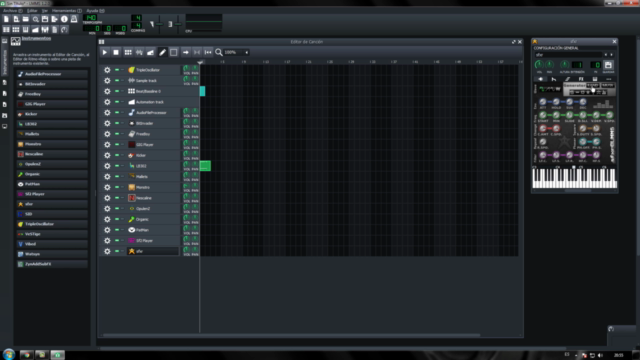The image size is (640, 360).
Task: Show the Automation Editor icon
Action: coord(36,29)
